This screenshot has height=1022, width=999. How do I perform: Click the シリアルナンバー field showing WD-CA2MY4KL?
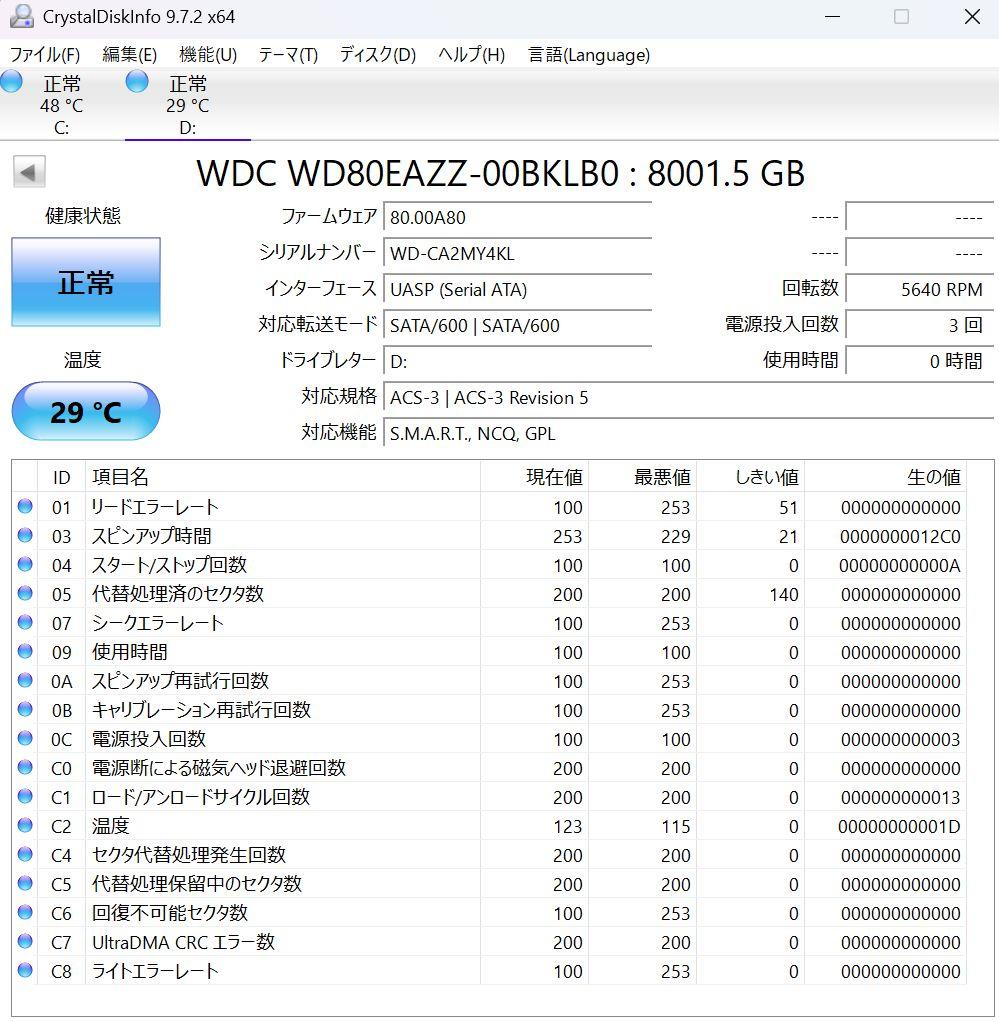pyautogui.click(x=517, y=253)
